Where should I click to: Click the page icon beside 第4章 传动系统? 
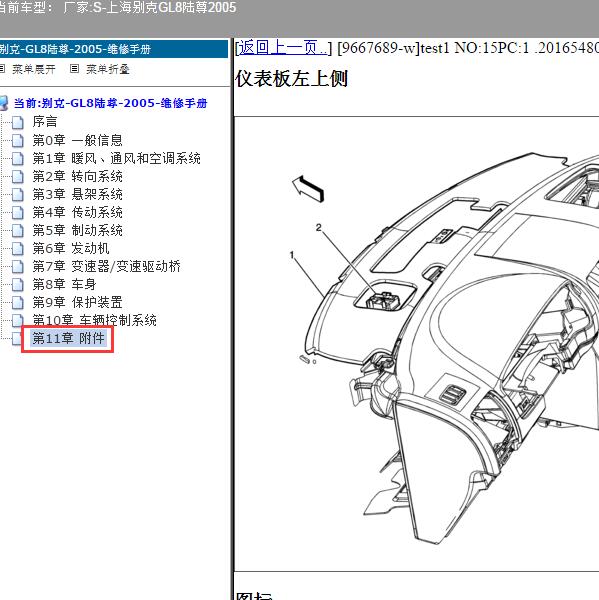18,212
